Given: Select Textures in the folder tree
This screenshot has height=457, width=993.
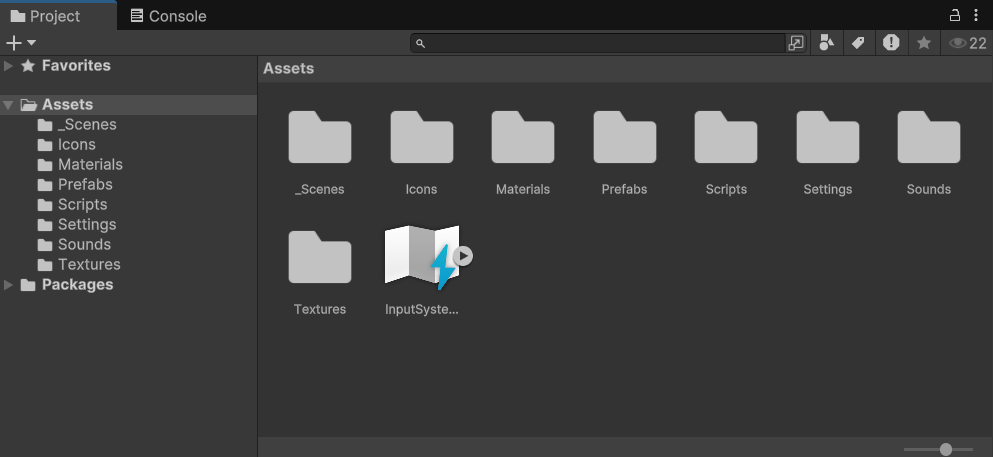Looking at the screenshot, I should tap(89, 265).
